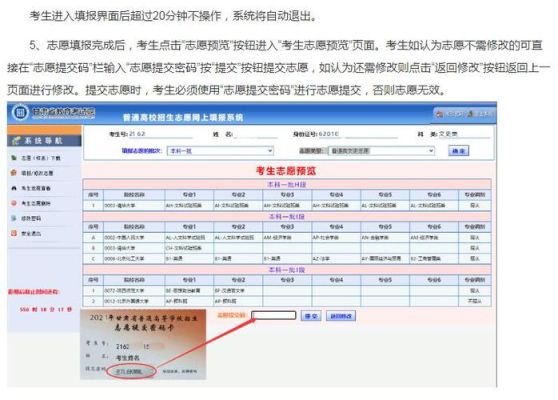Image resolution: width=558 pixels, height=400 pixels.
Task: Expand the 填报志愿的批次 dropdown showing 本科一批
Action: pos(220,151)
